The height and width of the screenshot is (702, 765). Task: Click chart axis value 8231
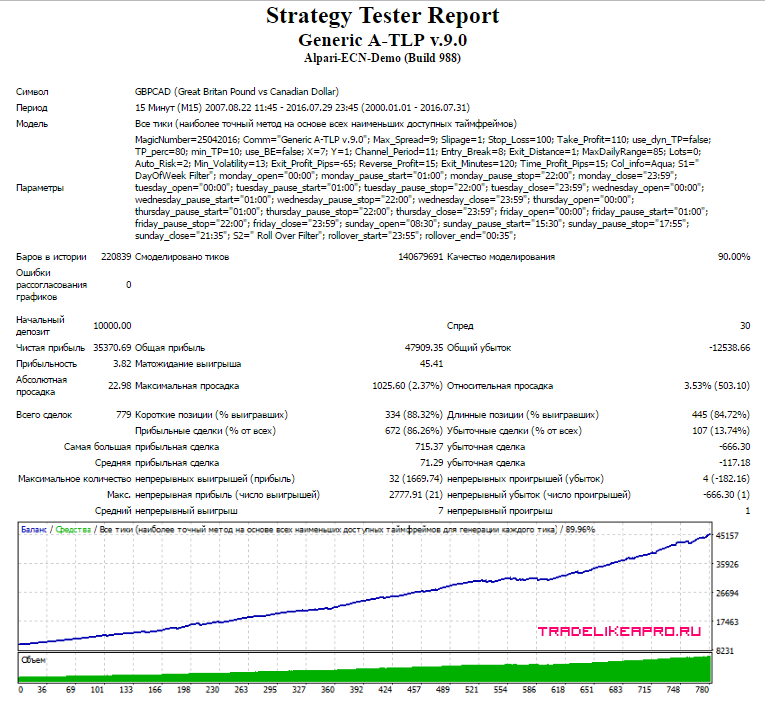coord(725,651)
